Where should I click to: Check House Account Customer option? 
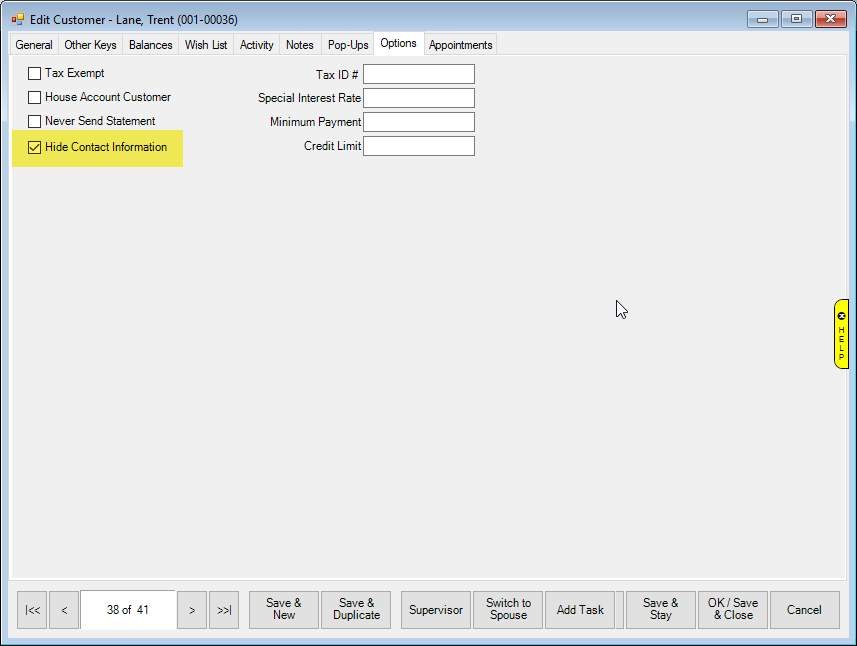[35, 97]
